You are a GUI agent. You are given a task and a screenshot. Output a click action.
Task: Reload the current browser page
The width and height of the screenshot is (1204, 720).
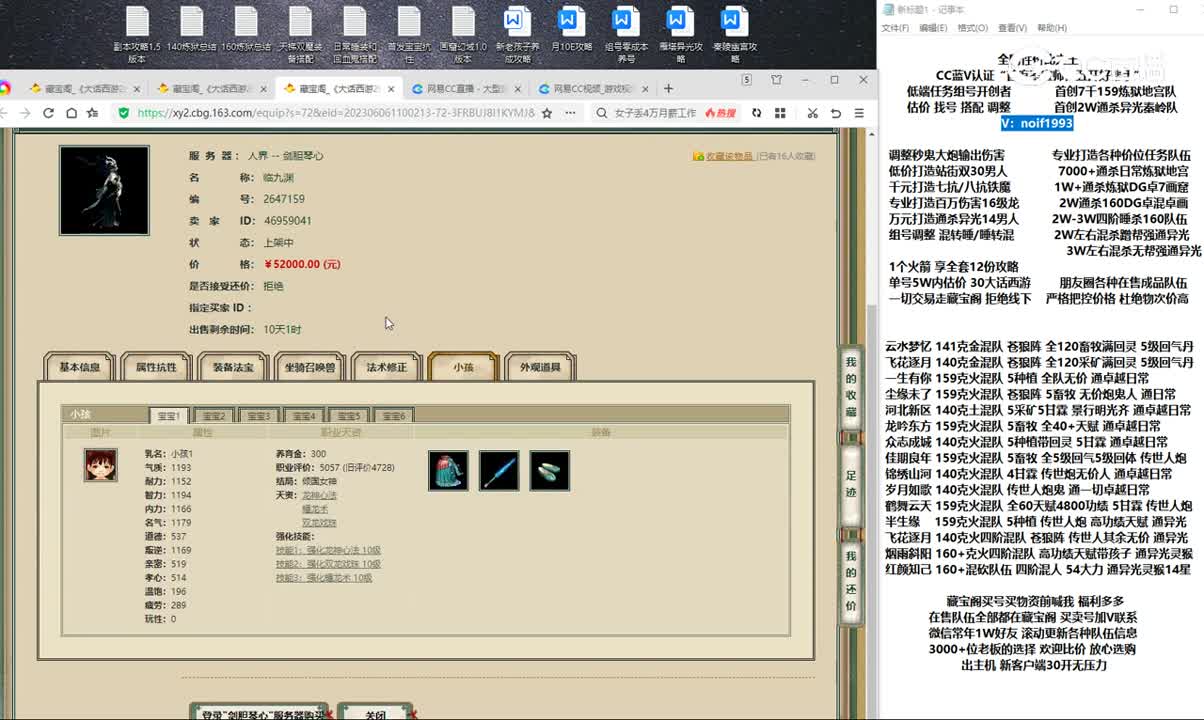coord(48,113)
